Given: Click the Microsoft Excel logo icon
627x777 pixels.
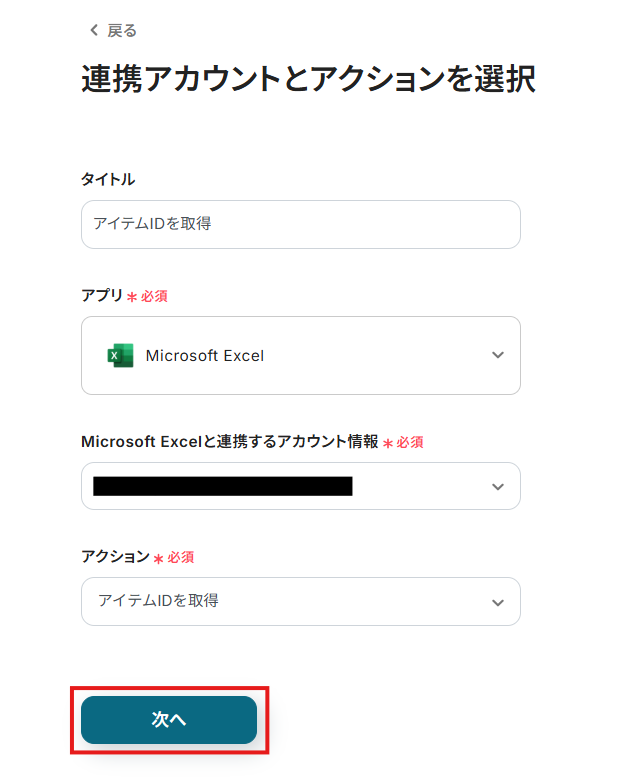Looking at the screenshot, I should point(120,355).
